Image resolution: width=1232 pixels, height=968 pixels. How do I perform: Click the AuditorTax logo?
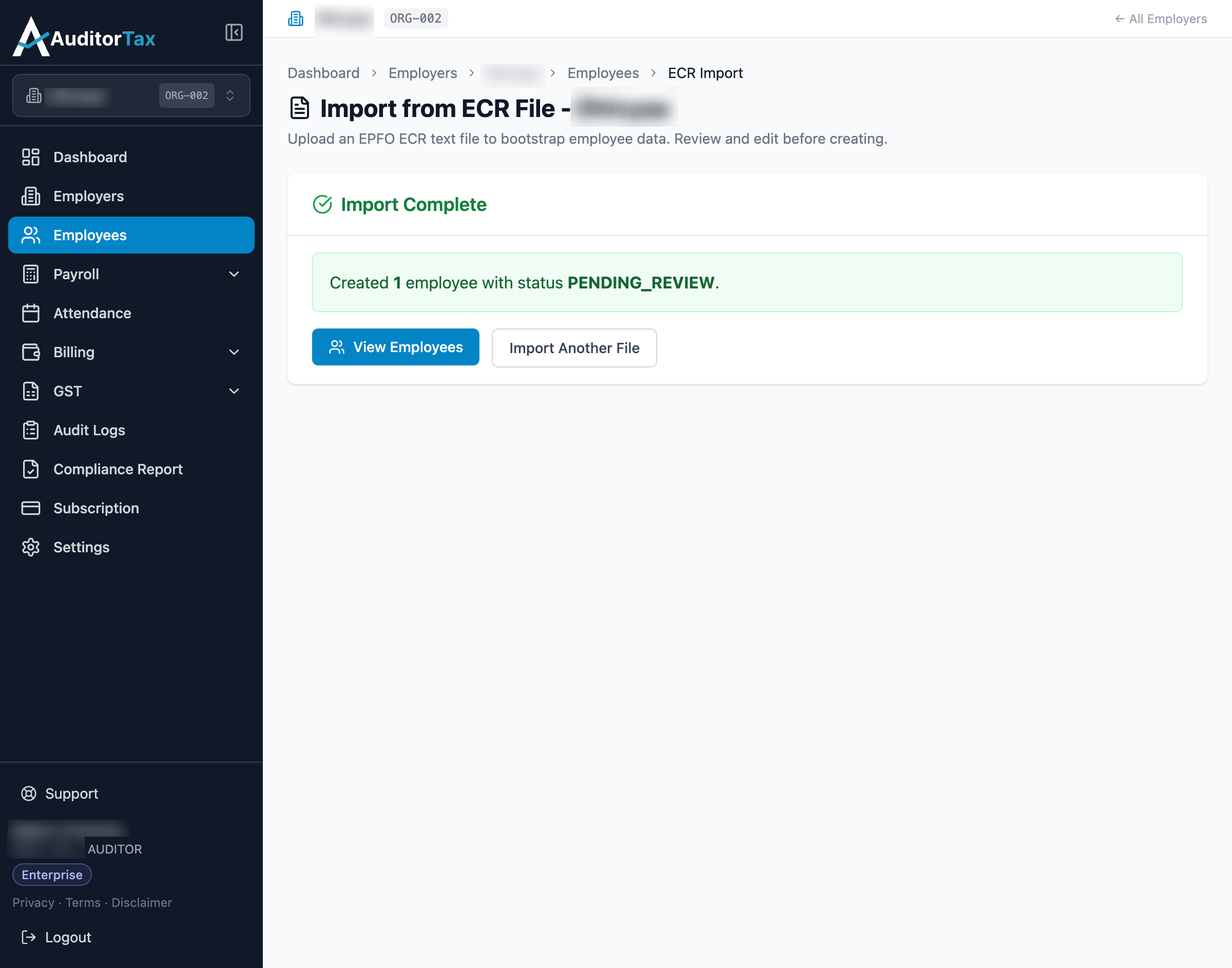[x=84, y=37]
